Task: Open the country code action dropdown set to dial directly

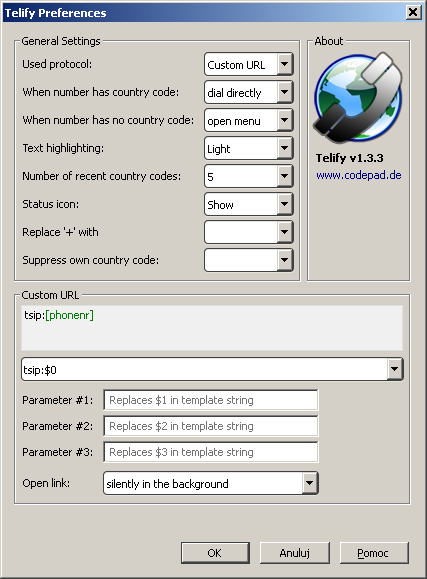Action: pos(249,92)
